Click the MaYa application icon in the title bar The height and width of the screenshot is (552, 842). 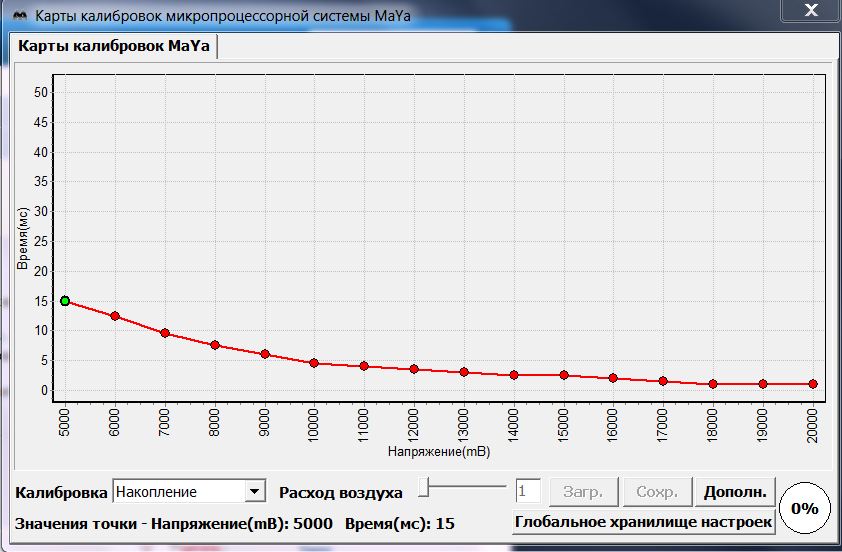20,15
